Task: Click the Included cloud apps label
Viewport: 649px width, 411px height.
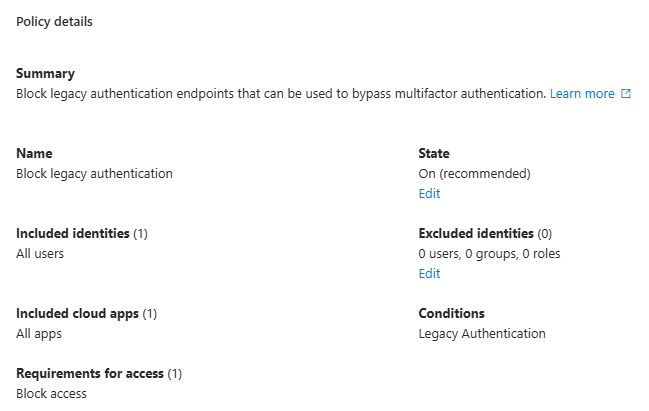Action: pos(78,314)
